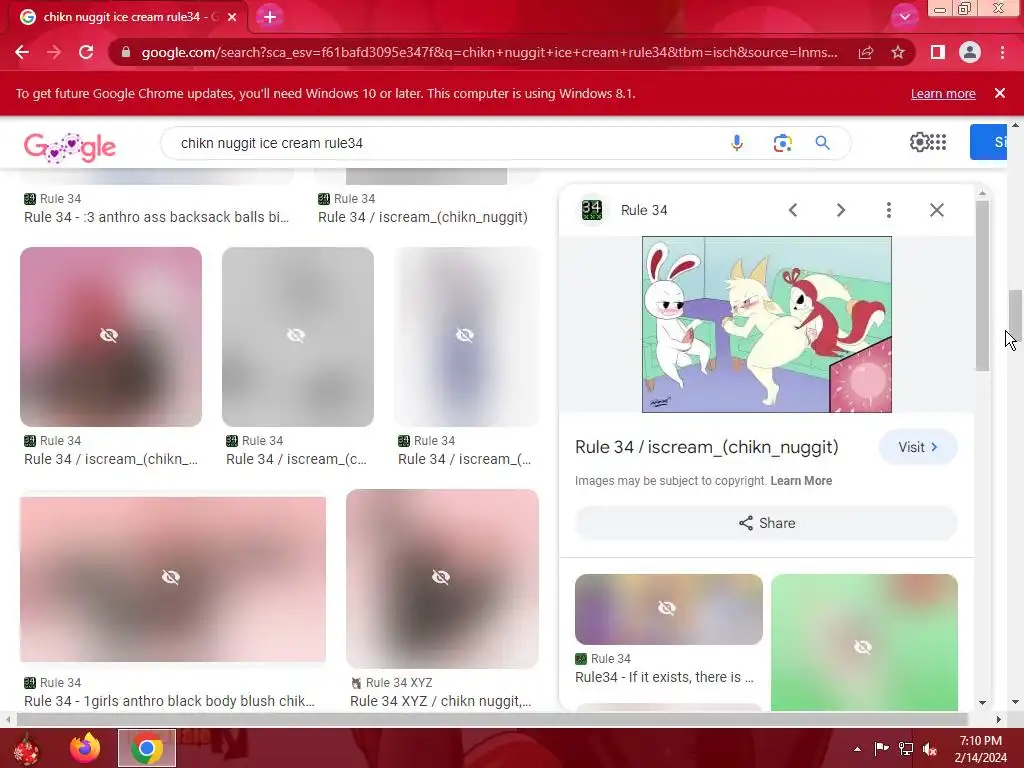Open the Start menu ornament button
The width and height of the screenshot is (1024, 768).
coord(26,748)
